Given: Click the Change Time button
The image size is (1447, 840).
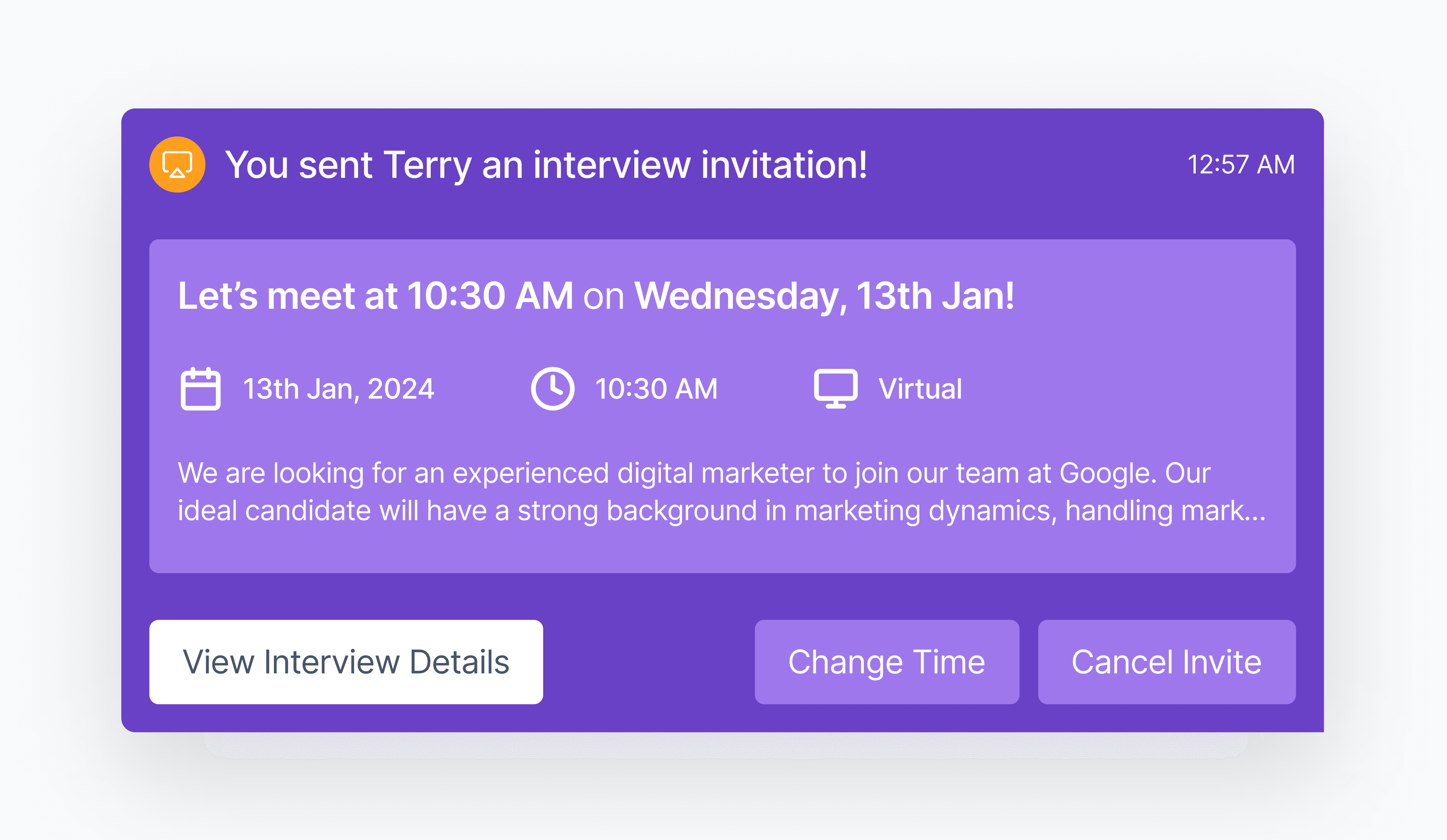Looking at the screenshot, I should [x=887, y=661].
